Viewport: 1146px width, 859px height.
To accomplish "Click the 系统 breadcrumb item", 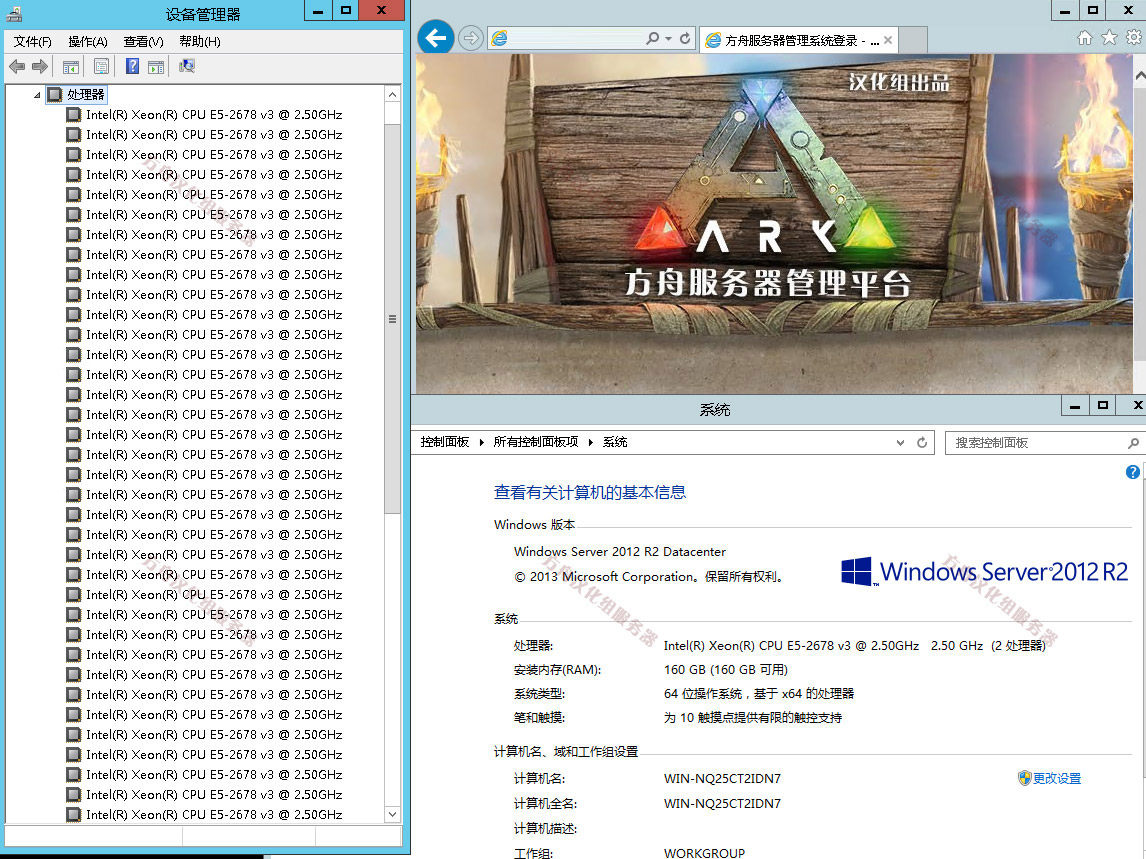I will 615,442.
